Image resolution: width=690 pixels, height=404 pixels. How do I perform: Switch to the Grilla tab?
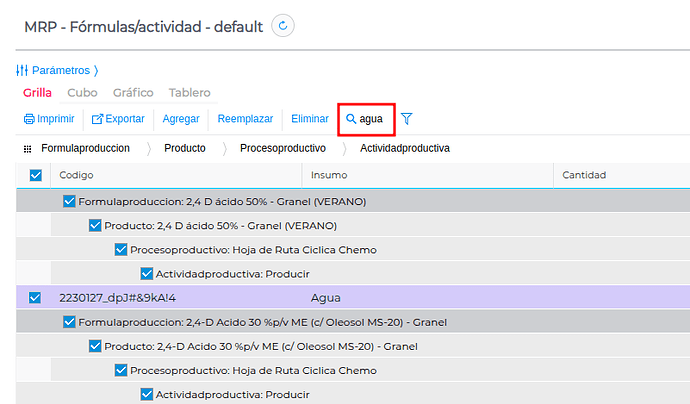[37, 93]
